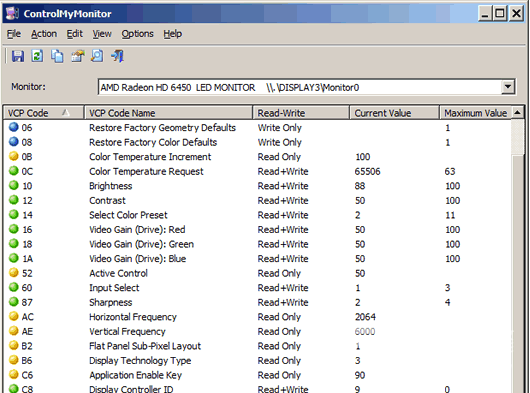Click the Find toolbar icon

coord(97,56)
